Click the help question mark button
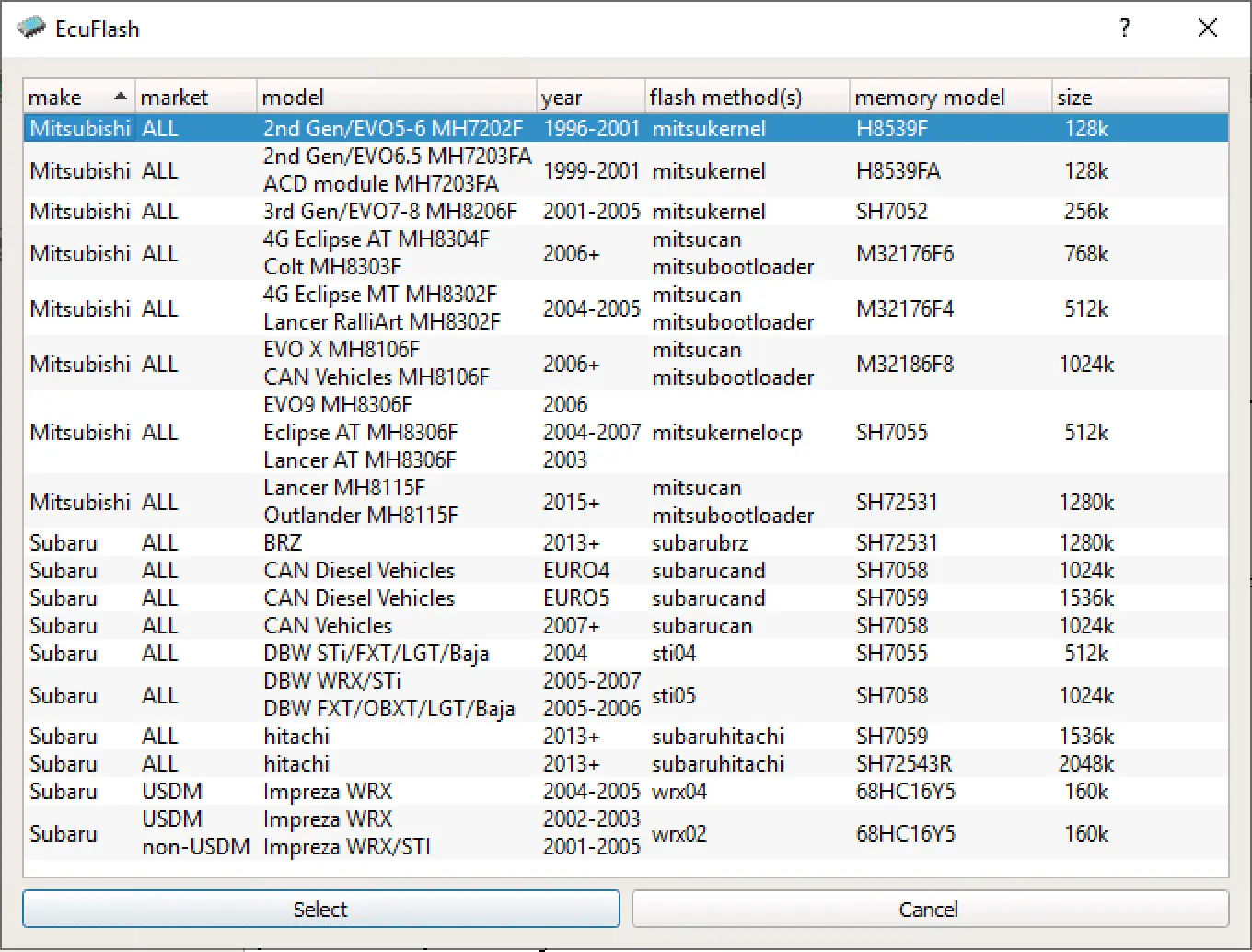Image resolution: width=1252 pixels, height=952 pixels. pyautogui.click(x=1124, y=28)
